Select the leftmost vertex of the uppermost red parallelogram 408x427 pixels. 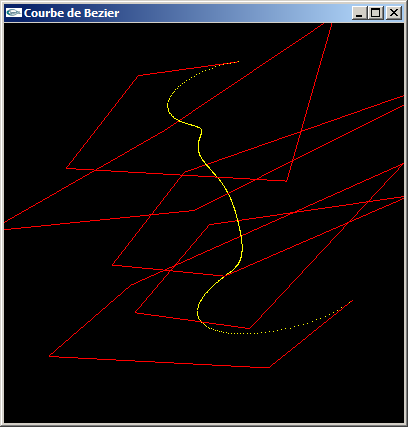pyautogui.click(x=66, y=168)
